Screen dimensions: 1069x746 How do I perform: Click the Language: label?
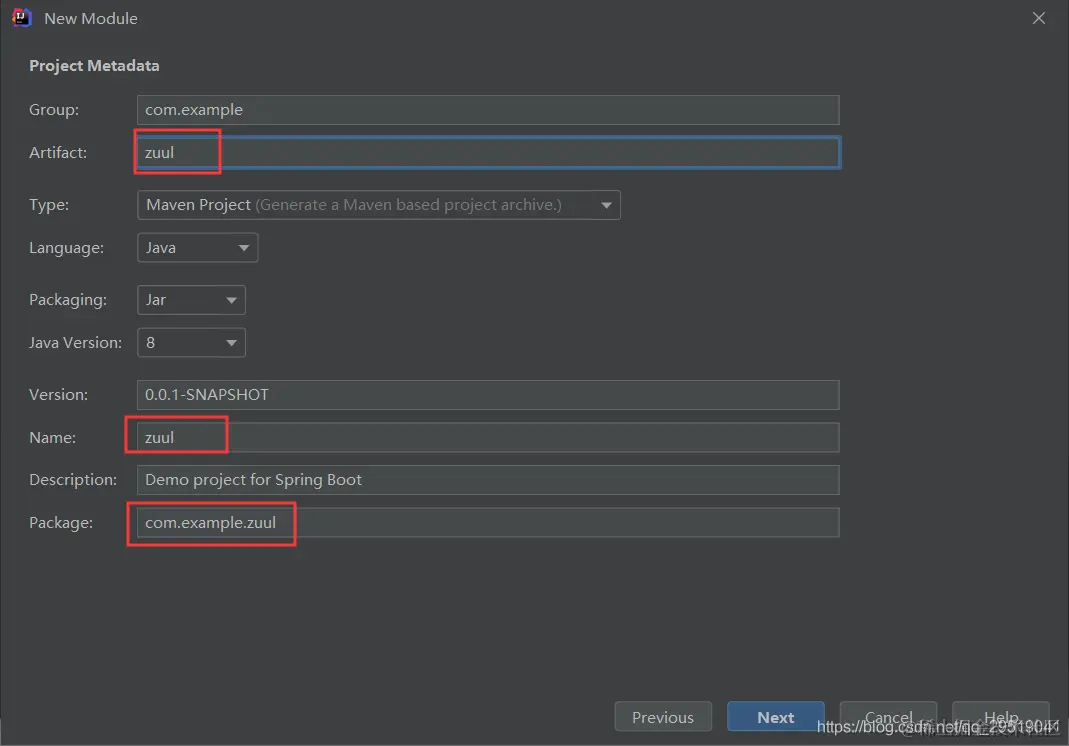tap(67, 248)
